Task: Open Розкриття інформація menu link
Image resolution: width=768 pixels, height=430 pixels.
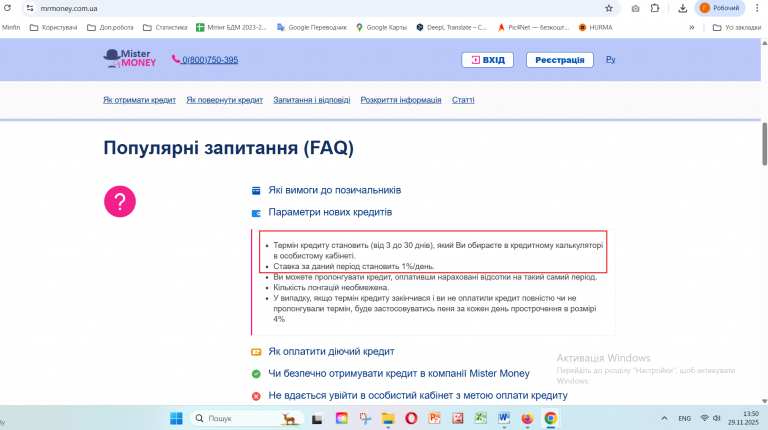Action: tap(401, 100)
